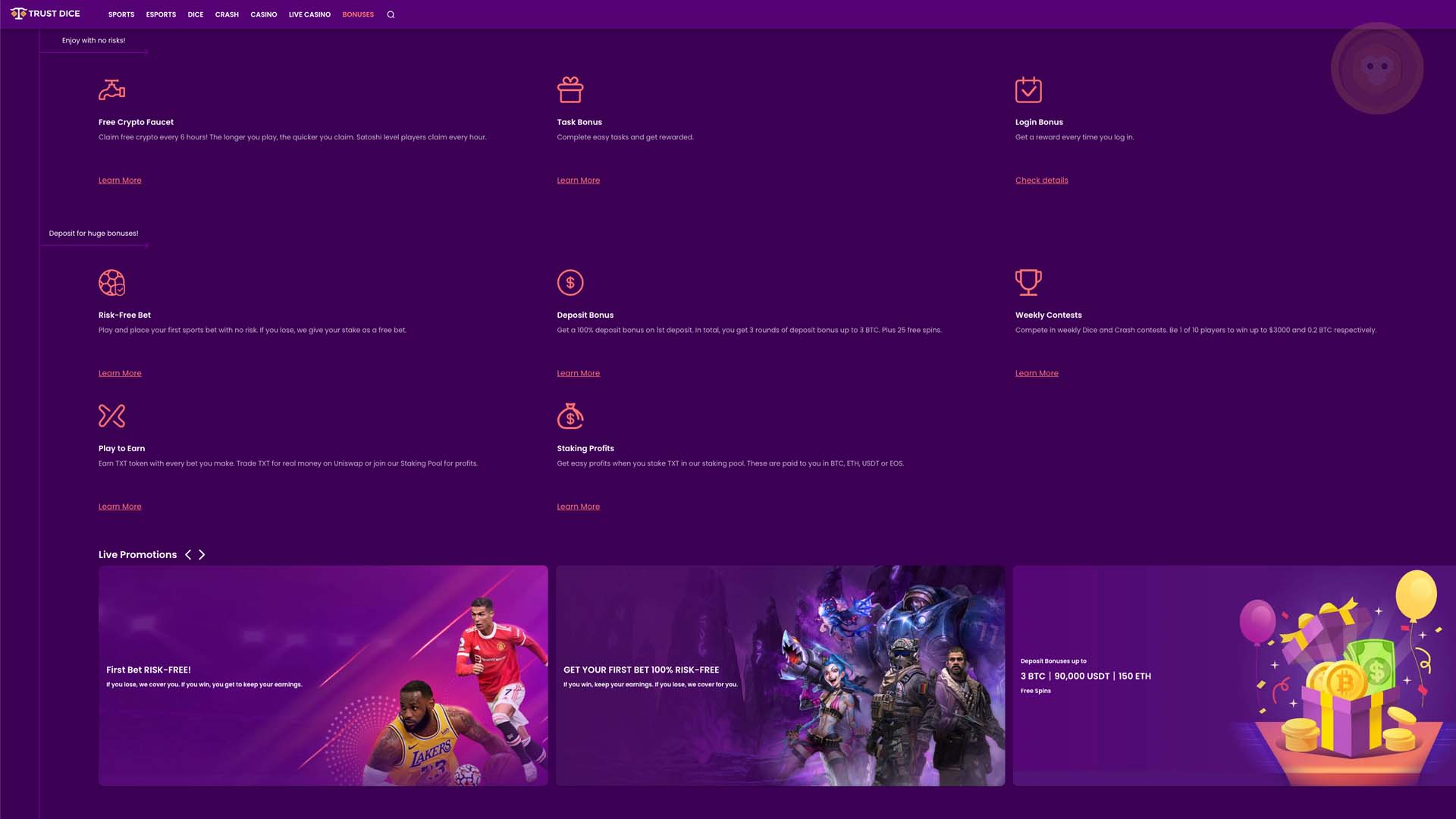The image size is (1456, 819).
Task: Click the Login Bonus calendar check icon
Action: 1028,89
